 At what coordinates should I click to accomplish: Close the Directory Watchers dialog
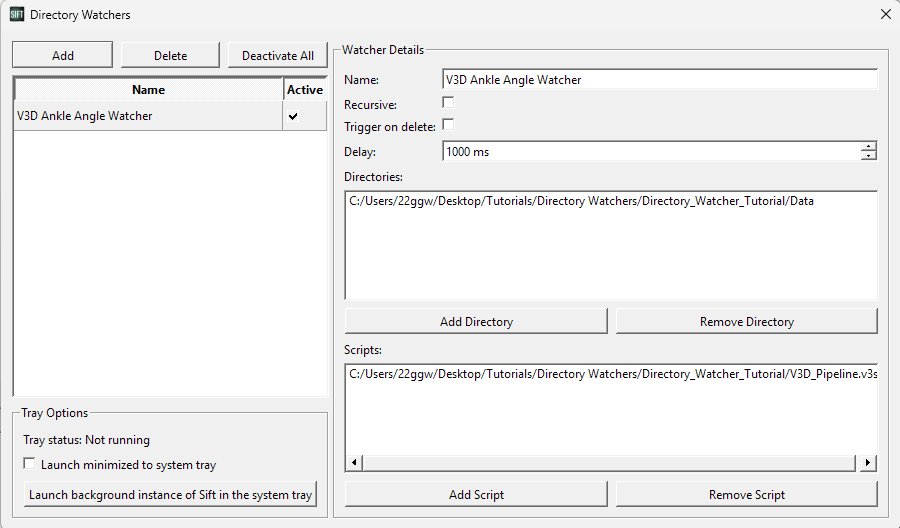[886, 14]
